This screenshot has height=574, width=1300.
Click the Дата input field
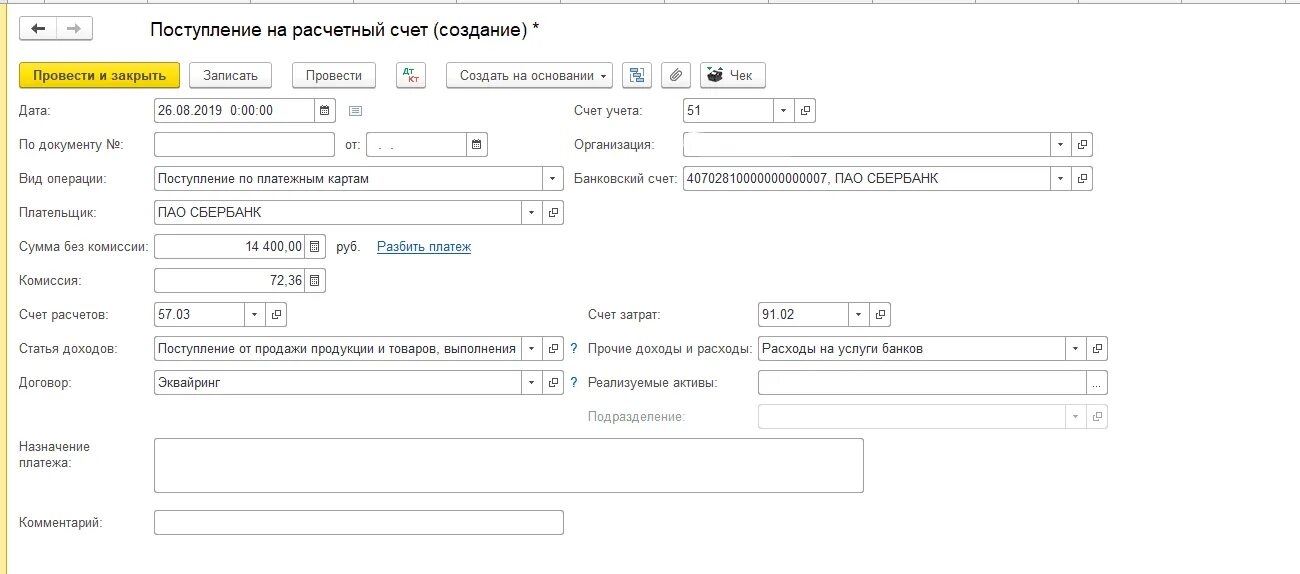click(x=235, y=110)
